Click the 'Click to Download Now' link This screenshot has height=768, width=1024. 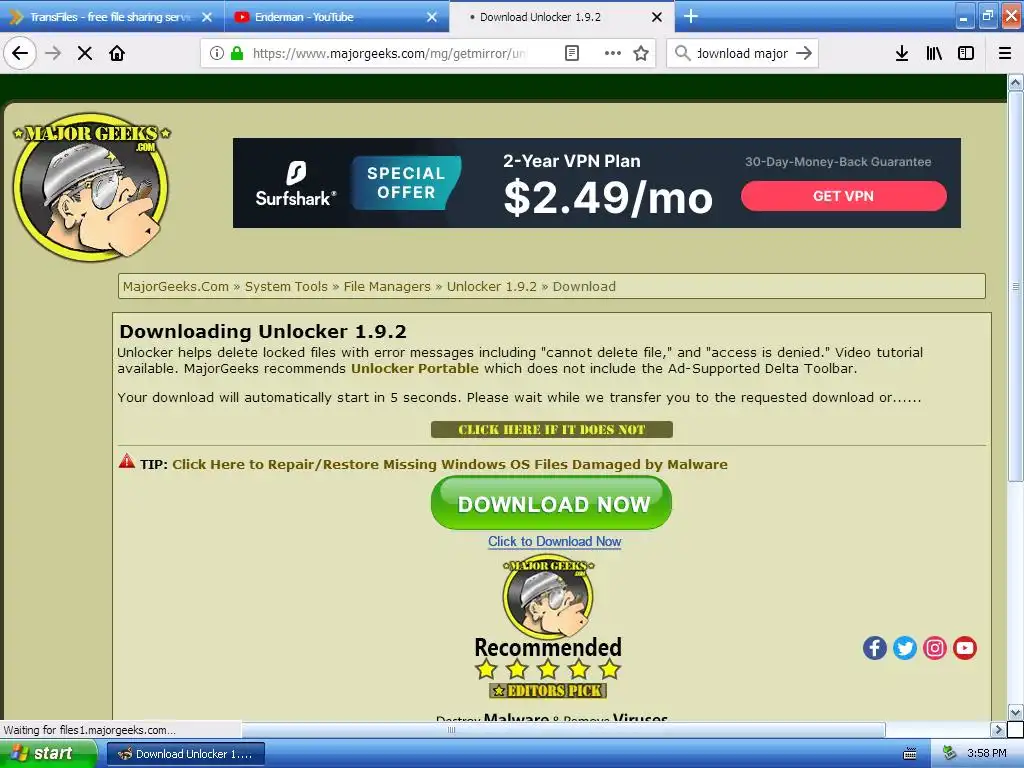tap(554, 541)
